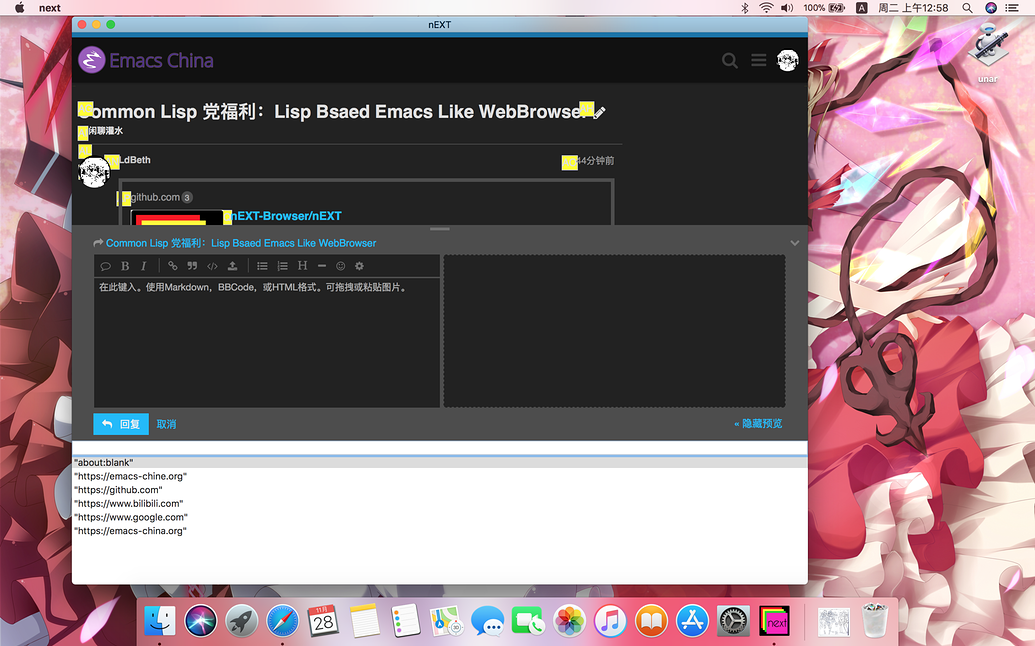Open Discourse search with the magnifier icon
The width and height of the screenshot is (1035, 646).
click(x=729, y=60)
